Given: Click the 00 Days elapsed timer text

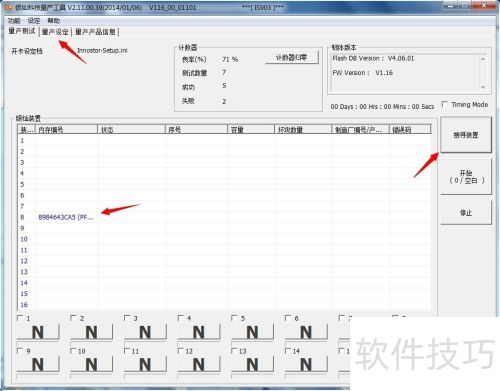Looking at the screenshot, I should 382,107.
